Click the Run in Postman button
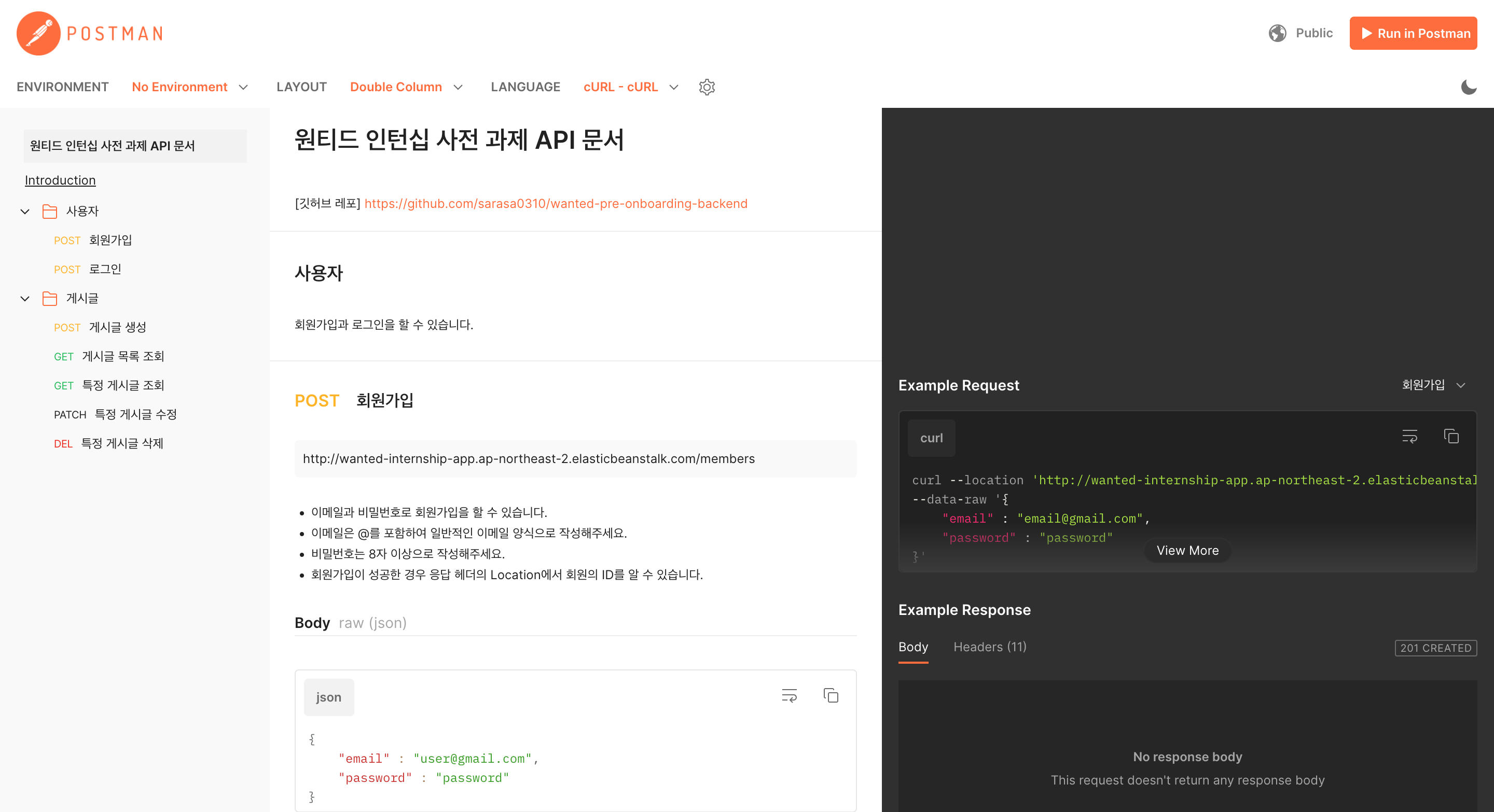Viewport: 1494px width, 812px height. 1414,33
